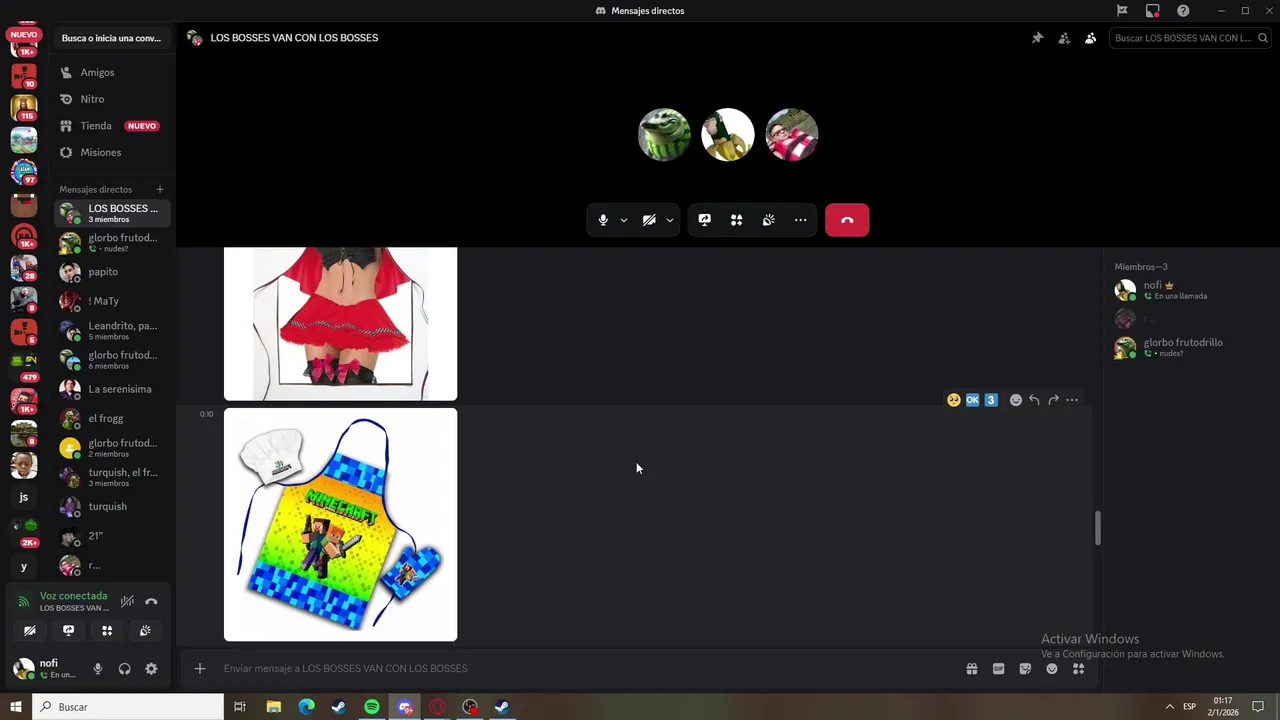This screenshot has width=1280, height=720.
Task: Open File Explorer from the Windows taskbar
Action: [x=273, y=707]
